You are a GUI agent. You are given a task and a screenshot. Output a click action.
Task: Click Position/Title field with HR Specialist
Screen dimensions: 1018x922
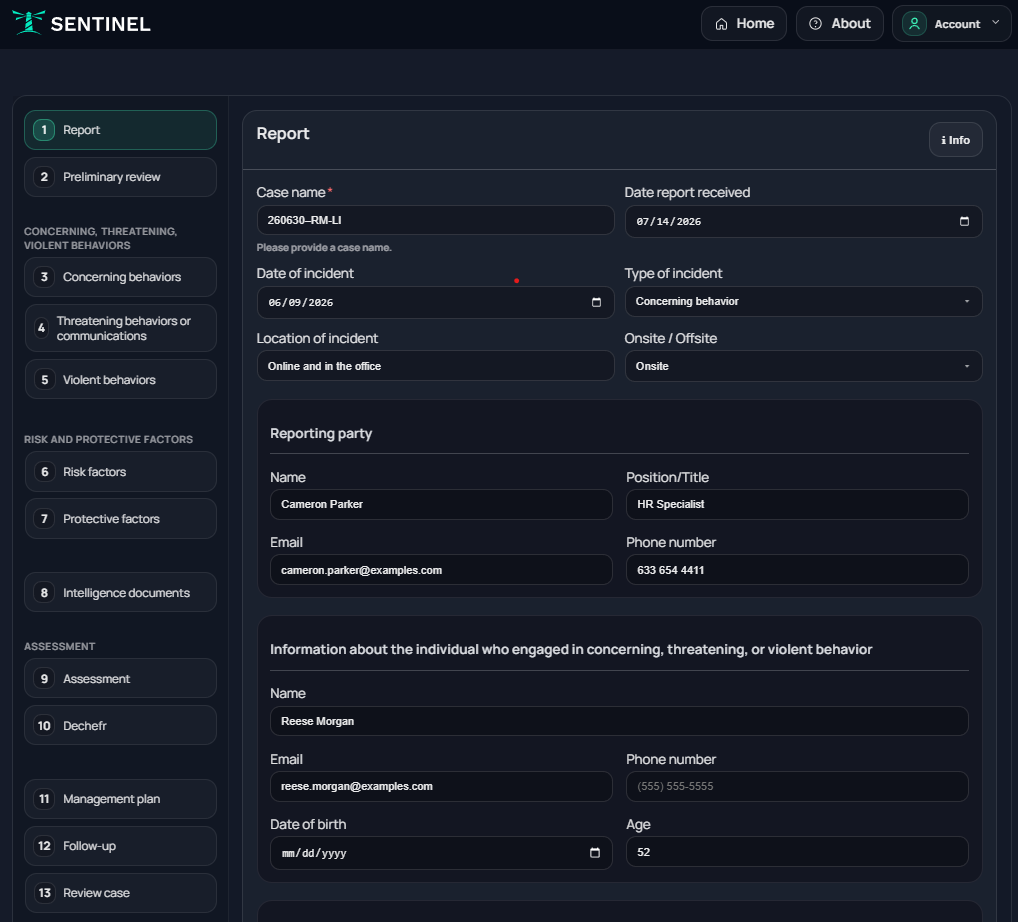point(797,505)
